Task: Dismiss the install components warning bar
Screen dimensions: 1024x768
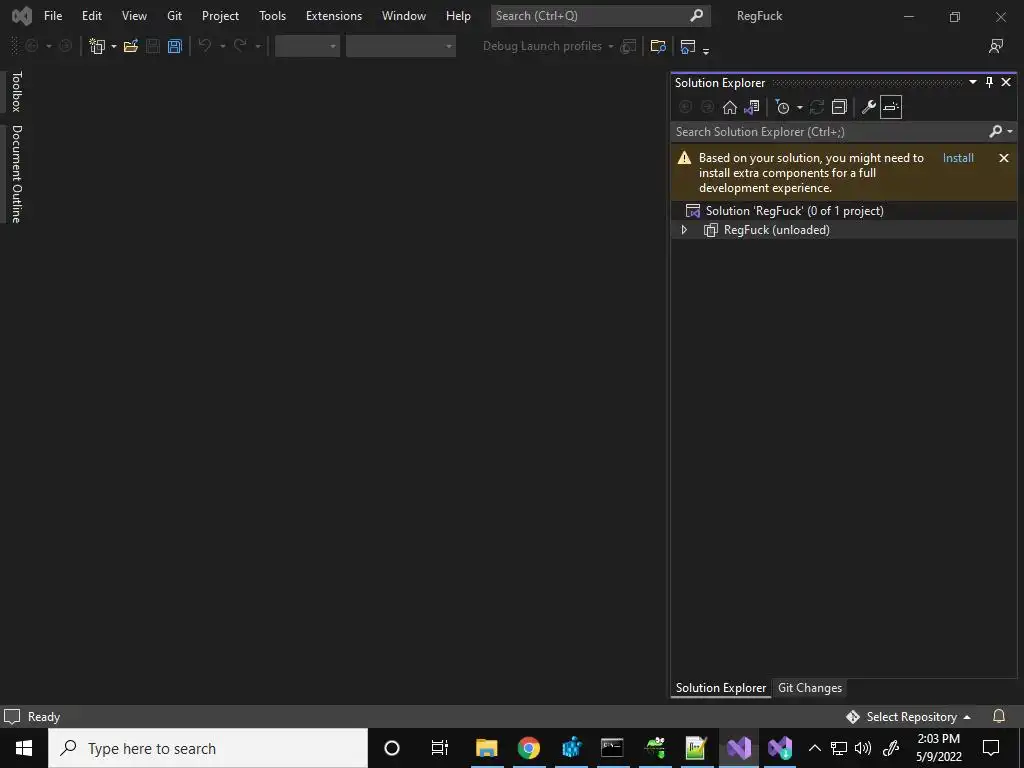Action: tap(1004, 158)
